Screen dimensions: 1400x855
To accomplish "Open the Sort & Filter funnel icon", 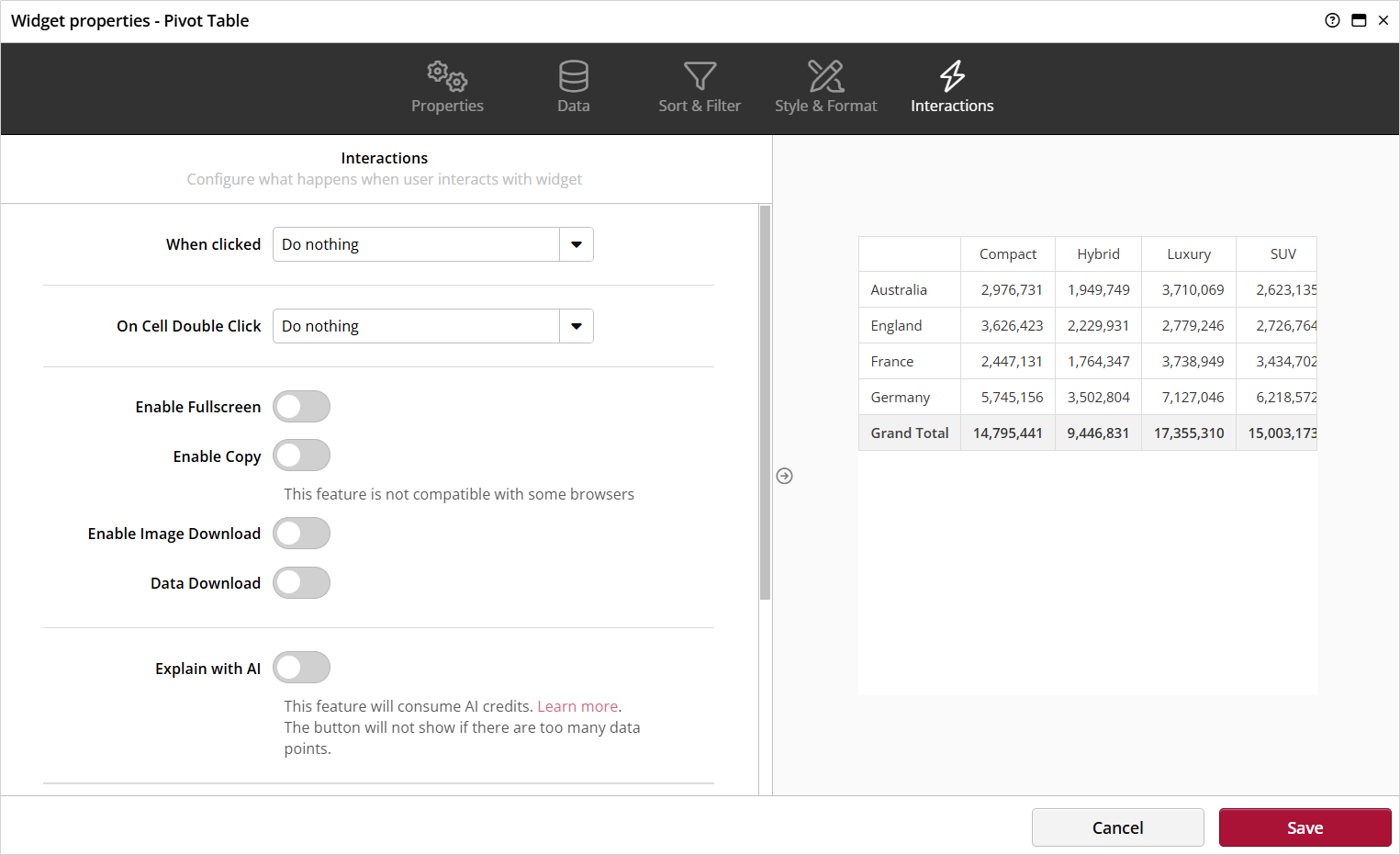I will point(700,76).
